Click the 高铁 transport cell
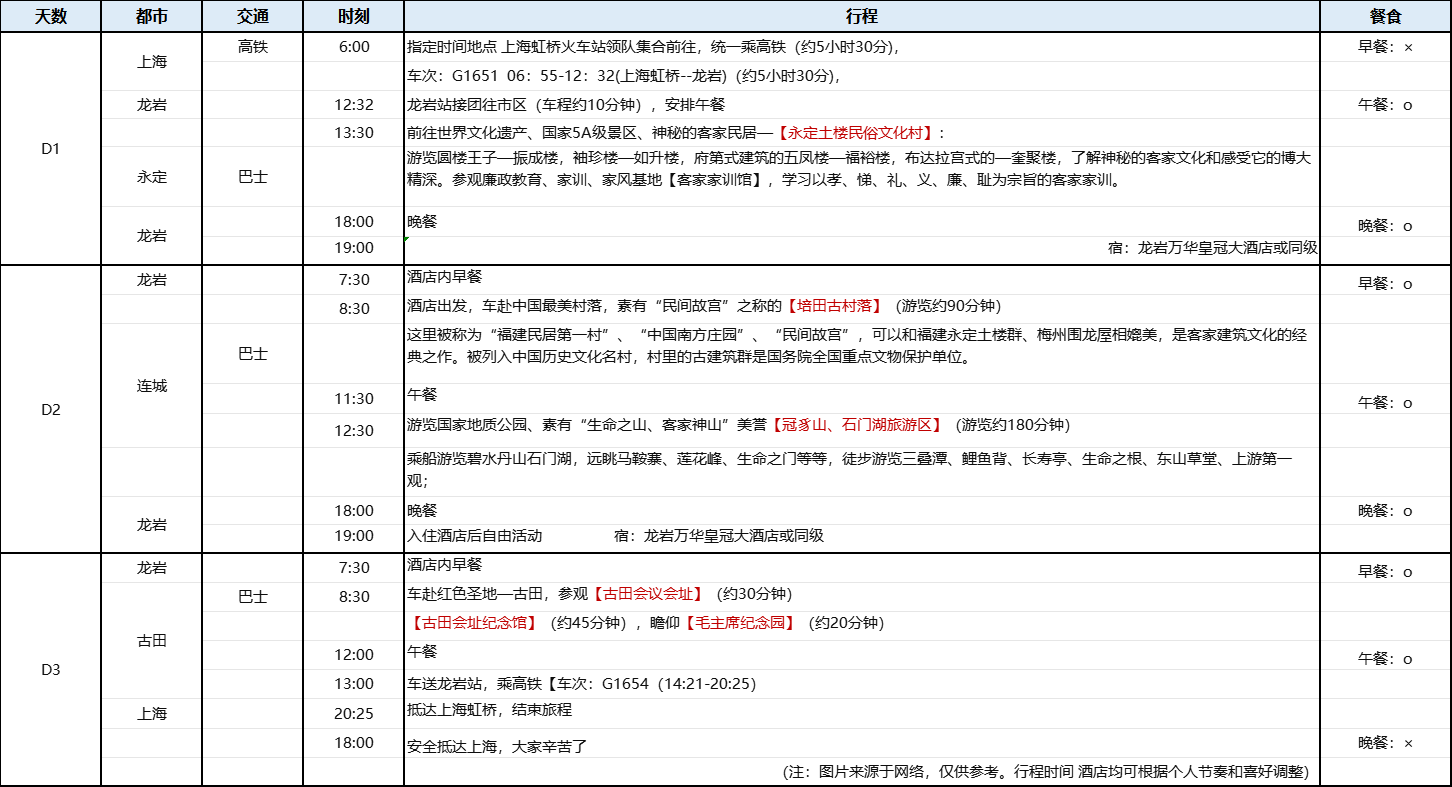Viewport: 1452px width, 787px height. 253,47
